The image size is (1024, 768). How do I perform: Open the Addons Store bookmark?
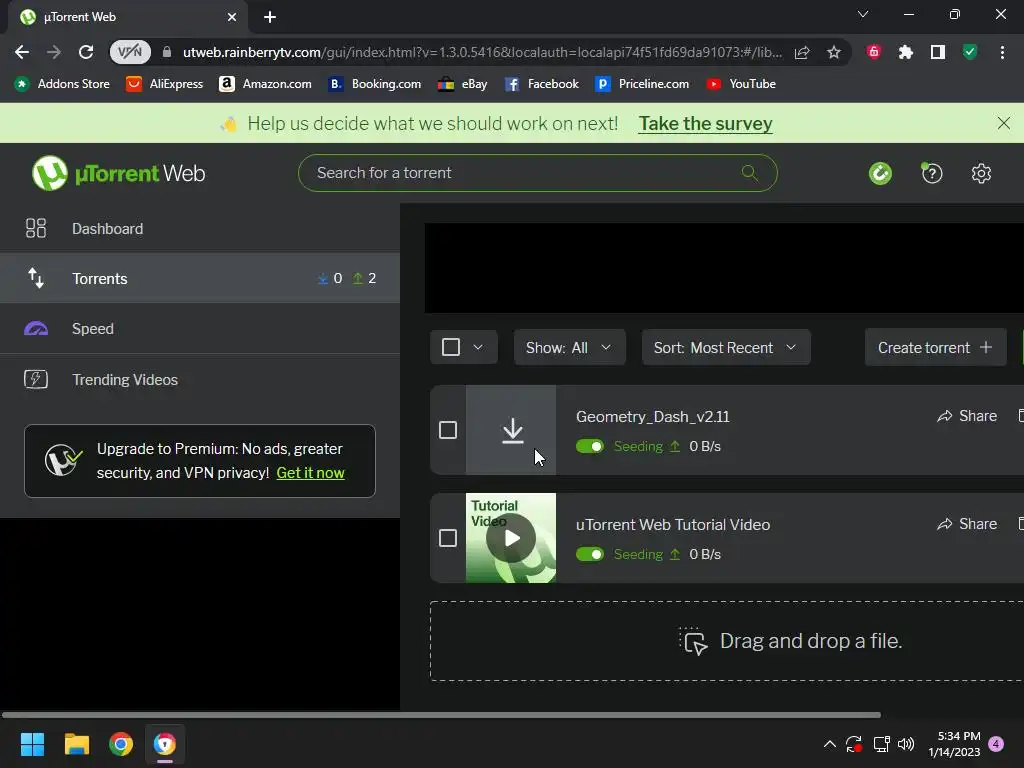tap(62, 84)
